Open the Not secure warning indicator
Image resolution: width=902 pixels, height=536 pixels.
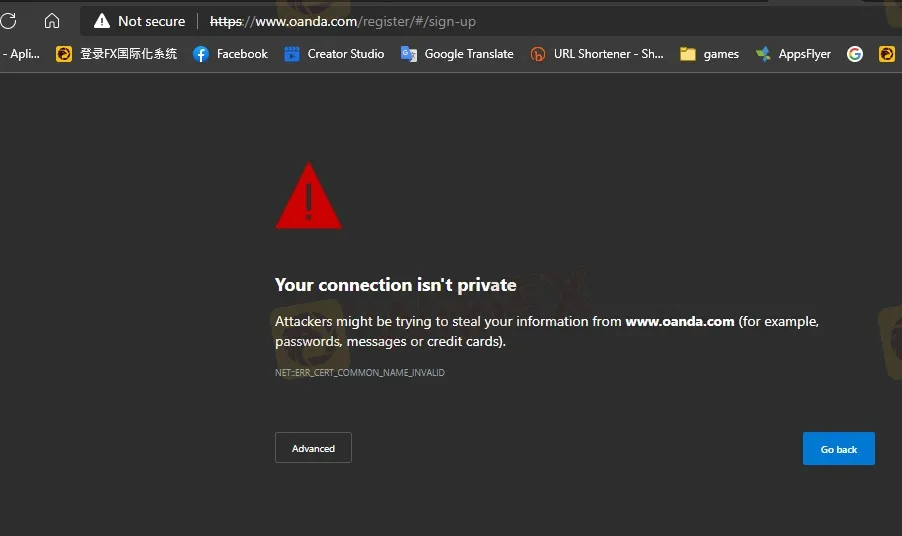click(x=140, y=21)
